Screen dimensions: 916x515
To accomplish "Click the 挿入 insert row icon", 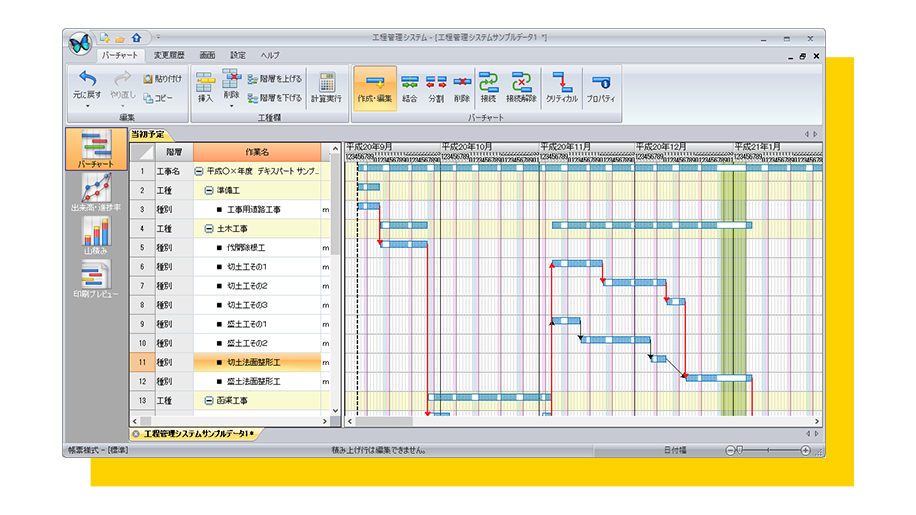I will pyautogui.click(x=205, y=85).
